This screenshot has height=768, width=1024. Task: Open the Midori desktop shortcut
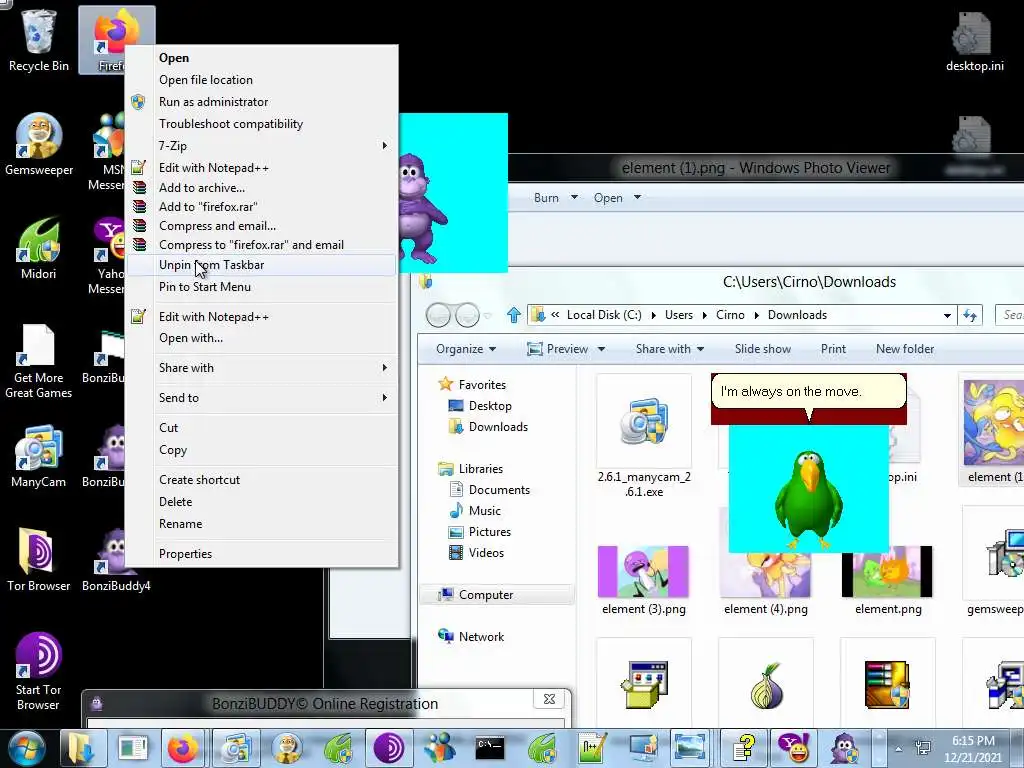pos(39,248)
